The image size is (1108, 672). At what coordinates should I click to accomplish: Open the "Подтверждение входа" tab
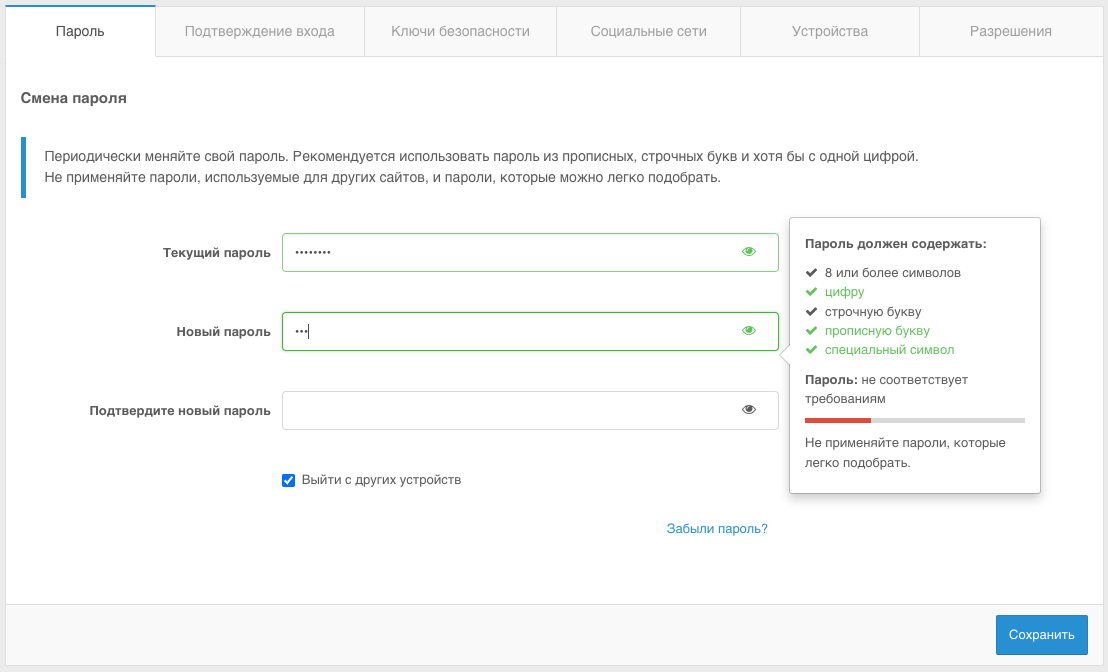click(x=259, y=31)
